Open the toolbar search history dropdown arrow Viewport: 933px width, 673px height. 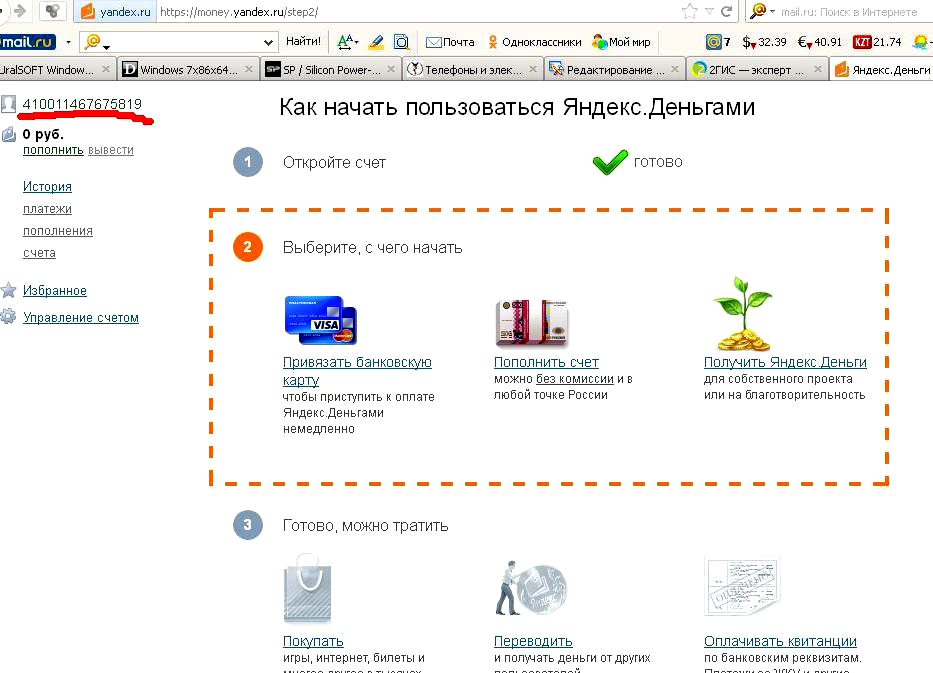tap(268, 42)
